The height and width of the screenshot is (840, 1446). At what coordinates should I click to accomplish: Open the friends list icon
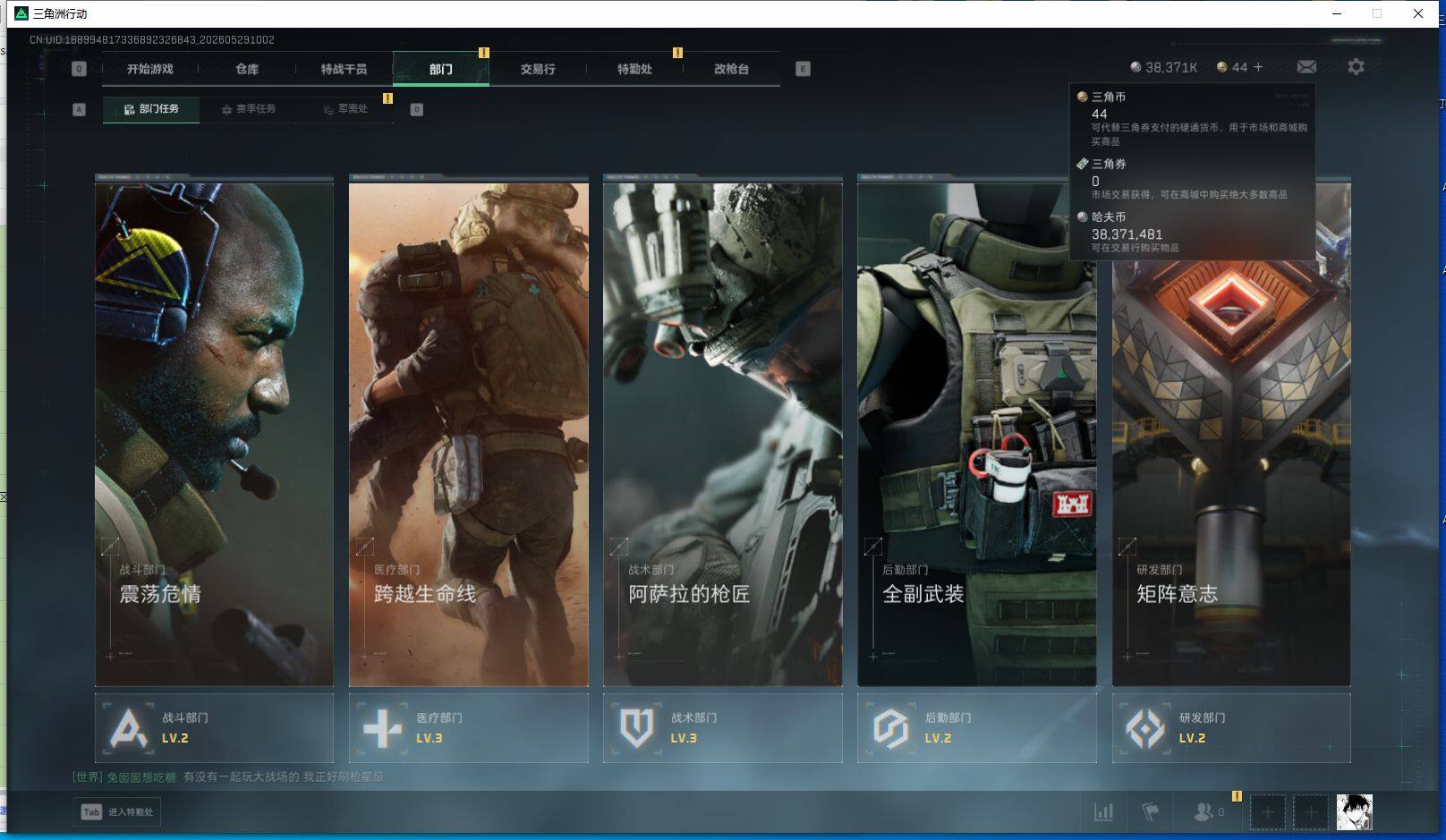click(1204, 812)
